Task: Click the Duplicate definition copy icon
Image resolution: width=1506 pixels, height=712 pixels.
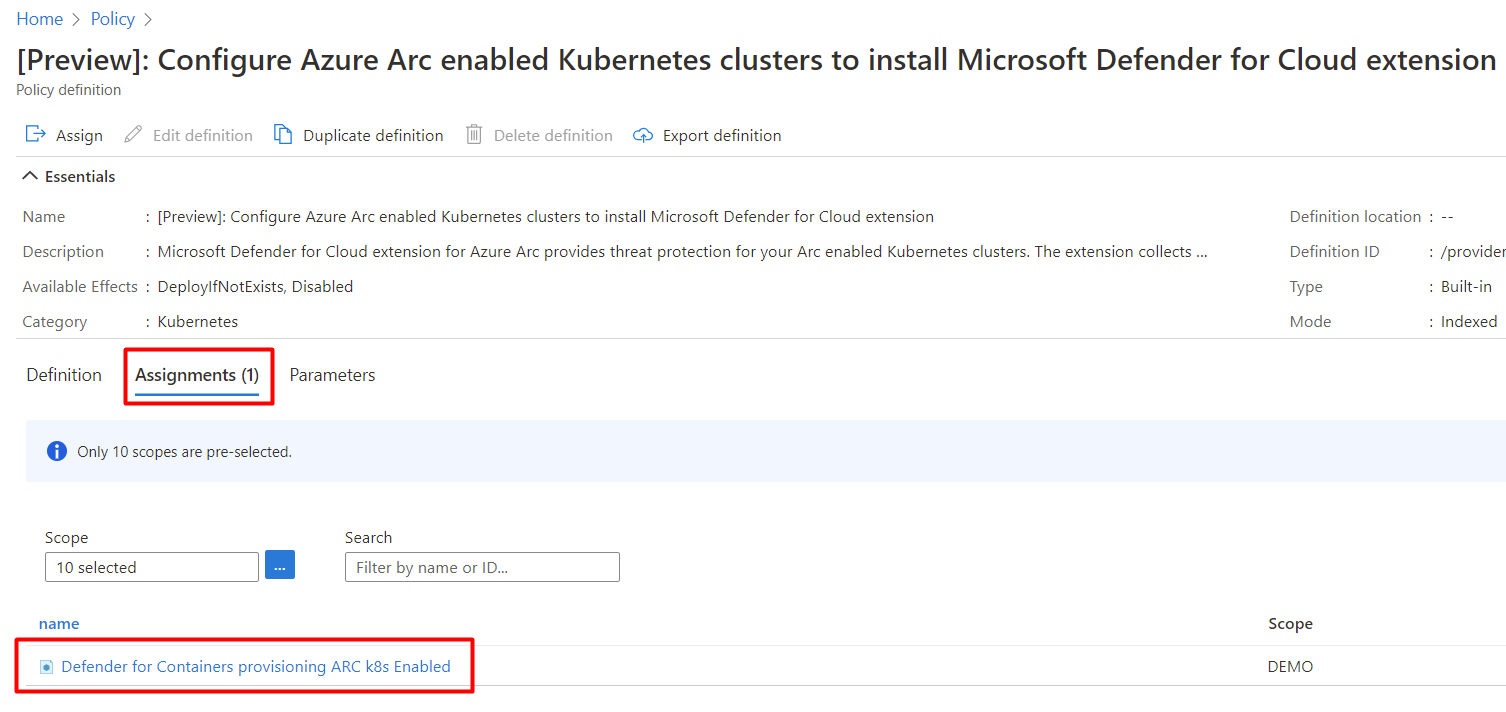Action: (x=283, y=134)
